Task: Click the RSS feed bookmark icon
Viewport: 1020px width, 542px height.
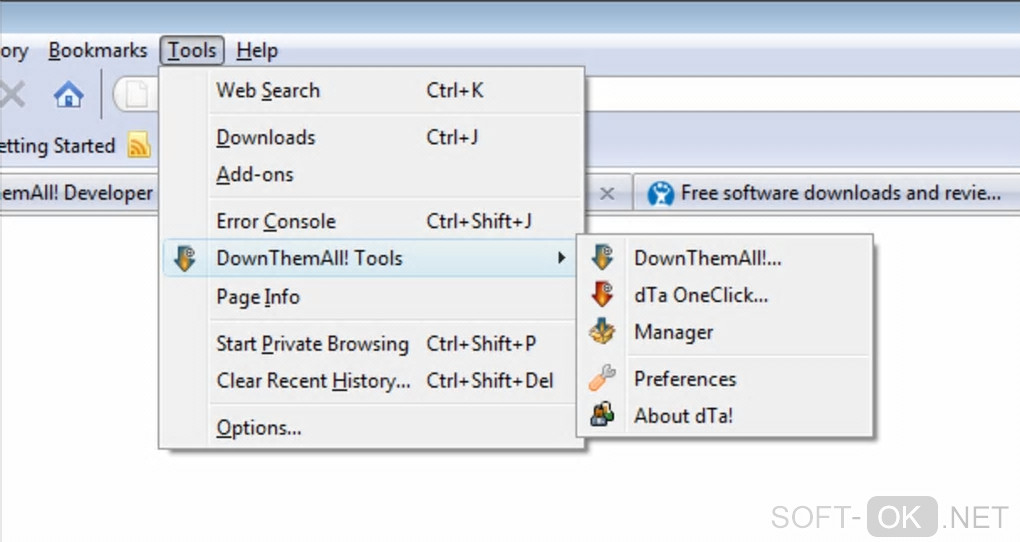Action: point(139,144)
